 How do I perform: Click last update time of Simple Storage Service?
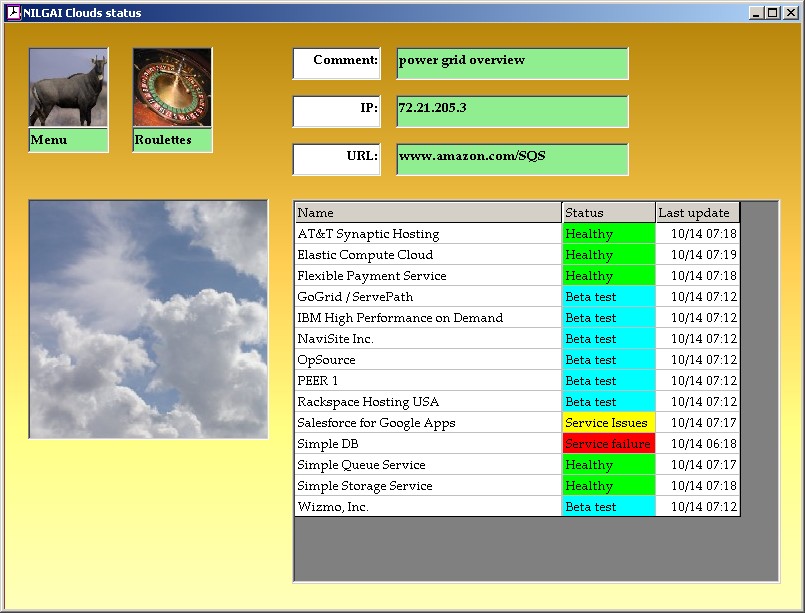698,486
